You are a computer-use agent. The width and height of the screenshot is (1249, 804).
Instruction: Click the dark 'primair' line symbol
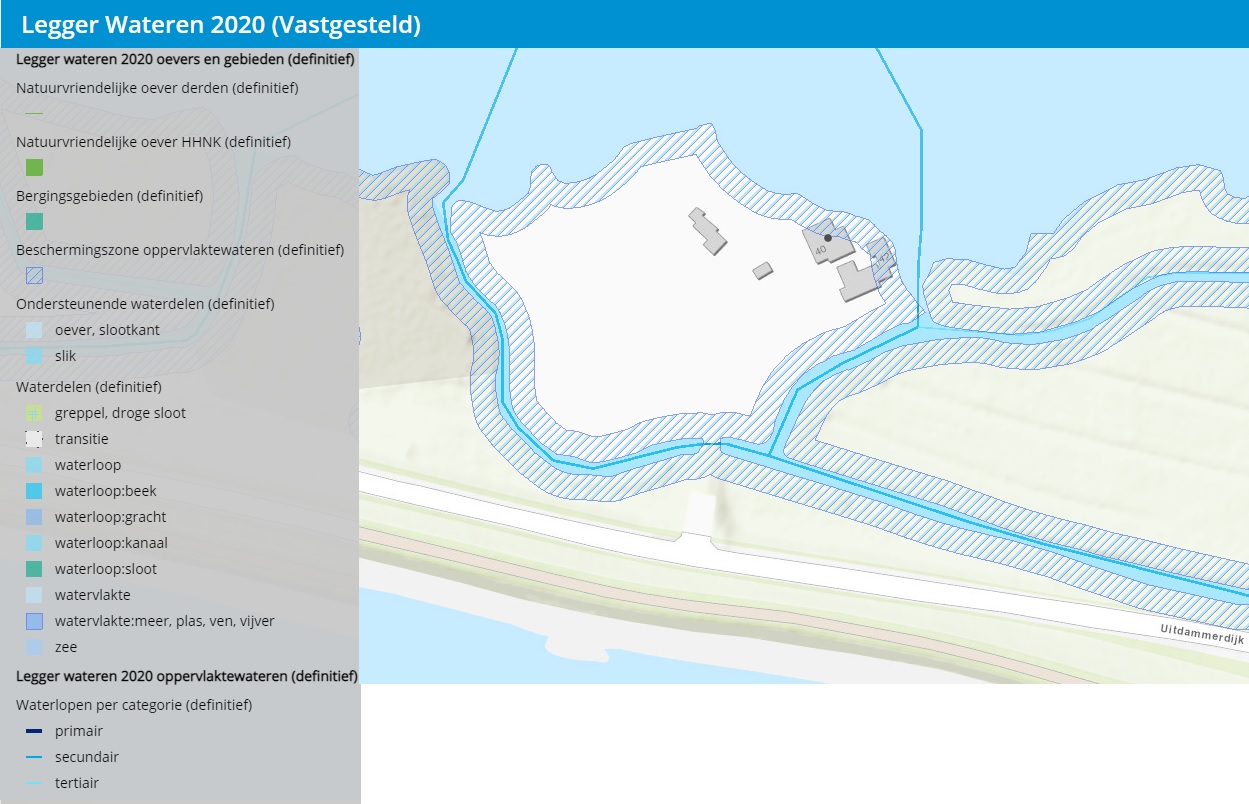34,732
